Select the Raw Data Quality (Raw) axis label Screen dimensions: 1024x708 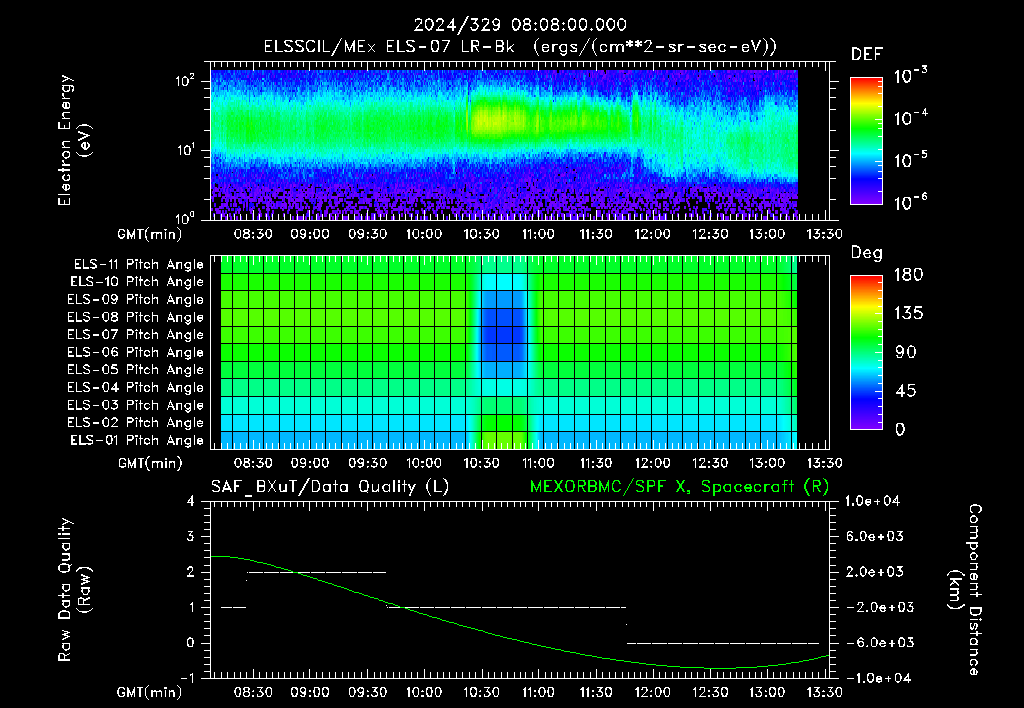pyautogui.click(x=74, y=589)
